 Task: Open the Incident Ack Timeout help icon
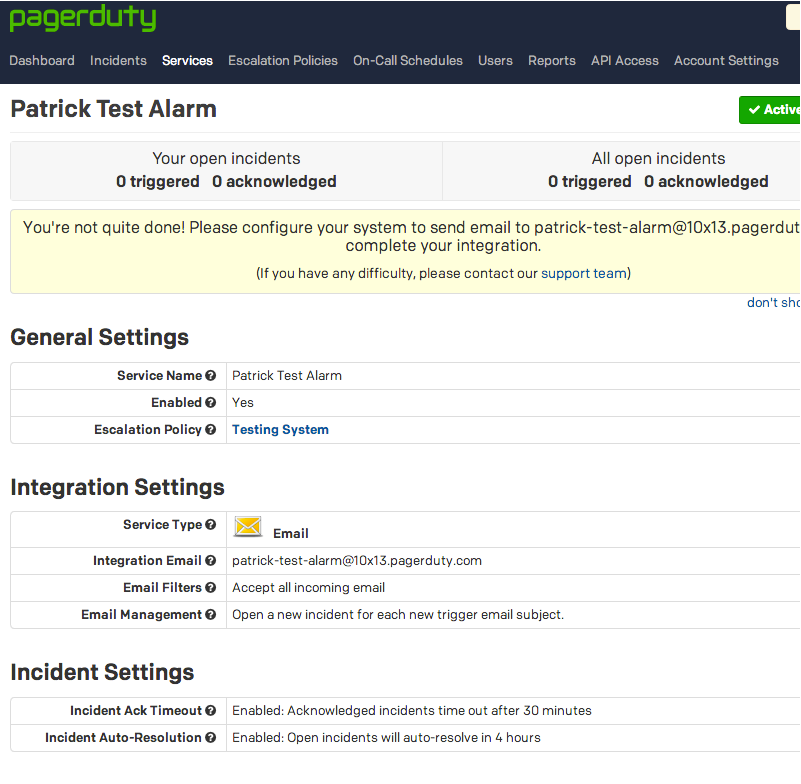[212, 710]
